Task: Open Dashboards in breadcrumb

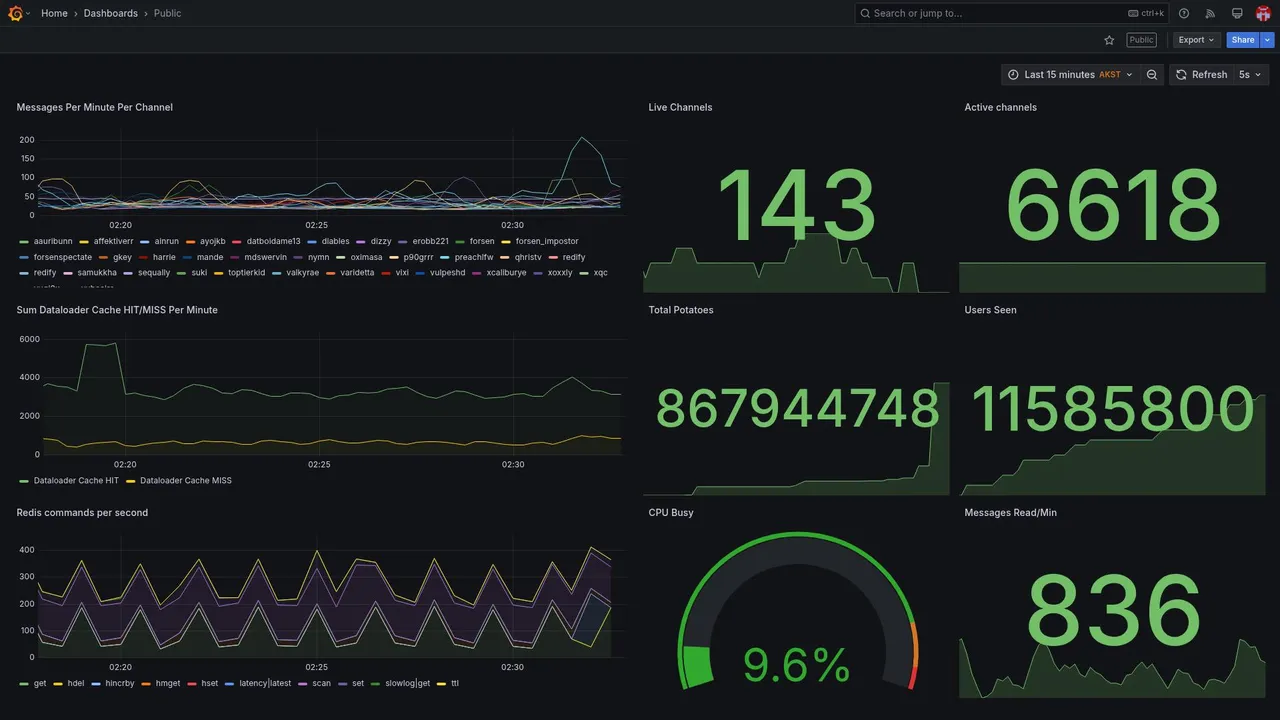Action: coord(111,13)
